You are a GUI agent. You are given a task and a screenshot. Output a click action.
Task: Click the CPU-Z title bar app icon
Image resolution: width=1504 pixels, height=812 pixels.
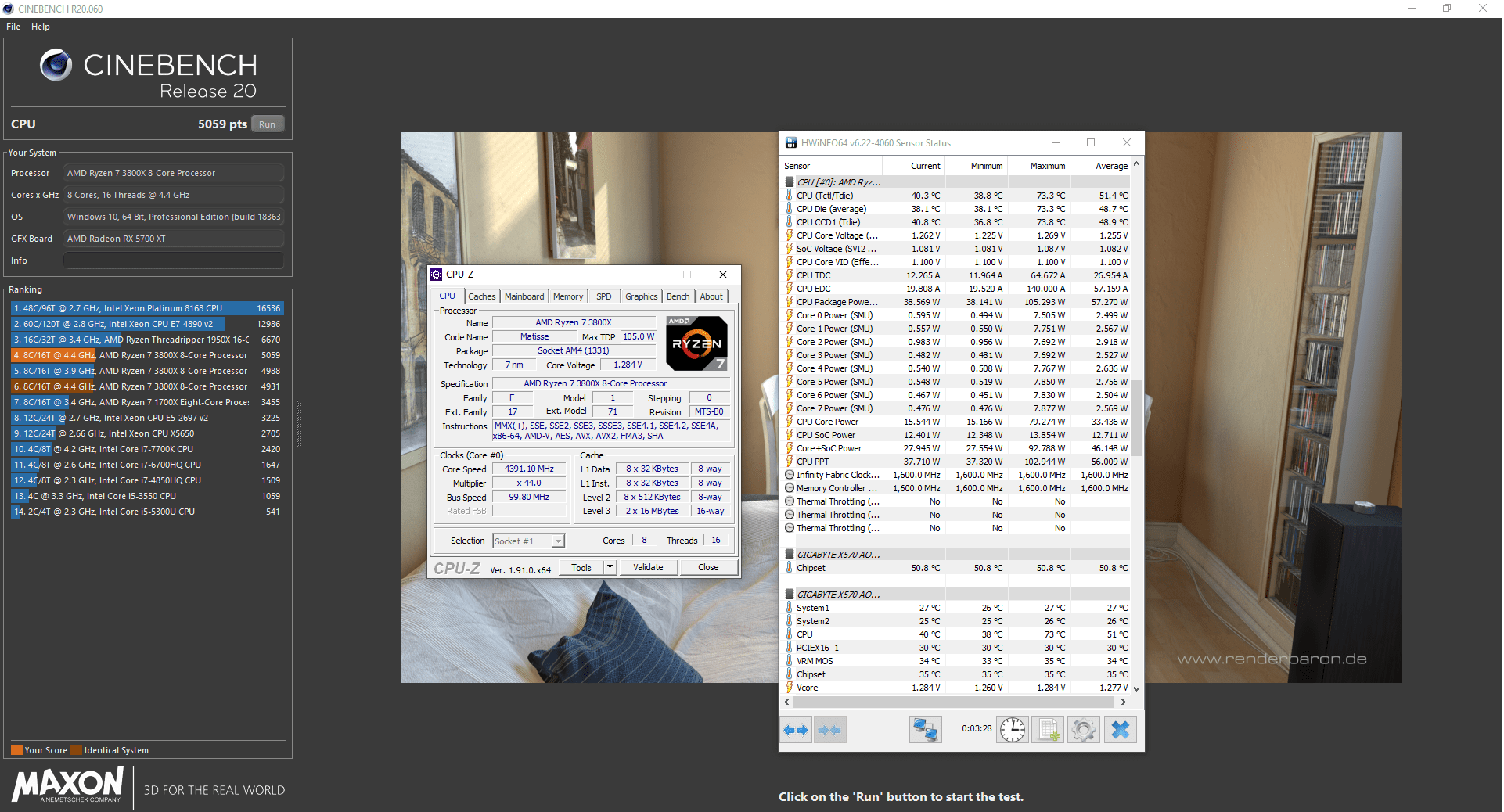click(436, 275)
